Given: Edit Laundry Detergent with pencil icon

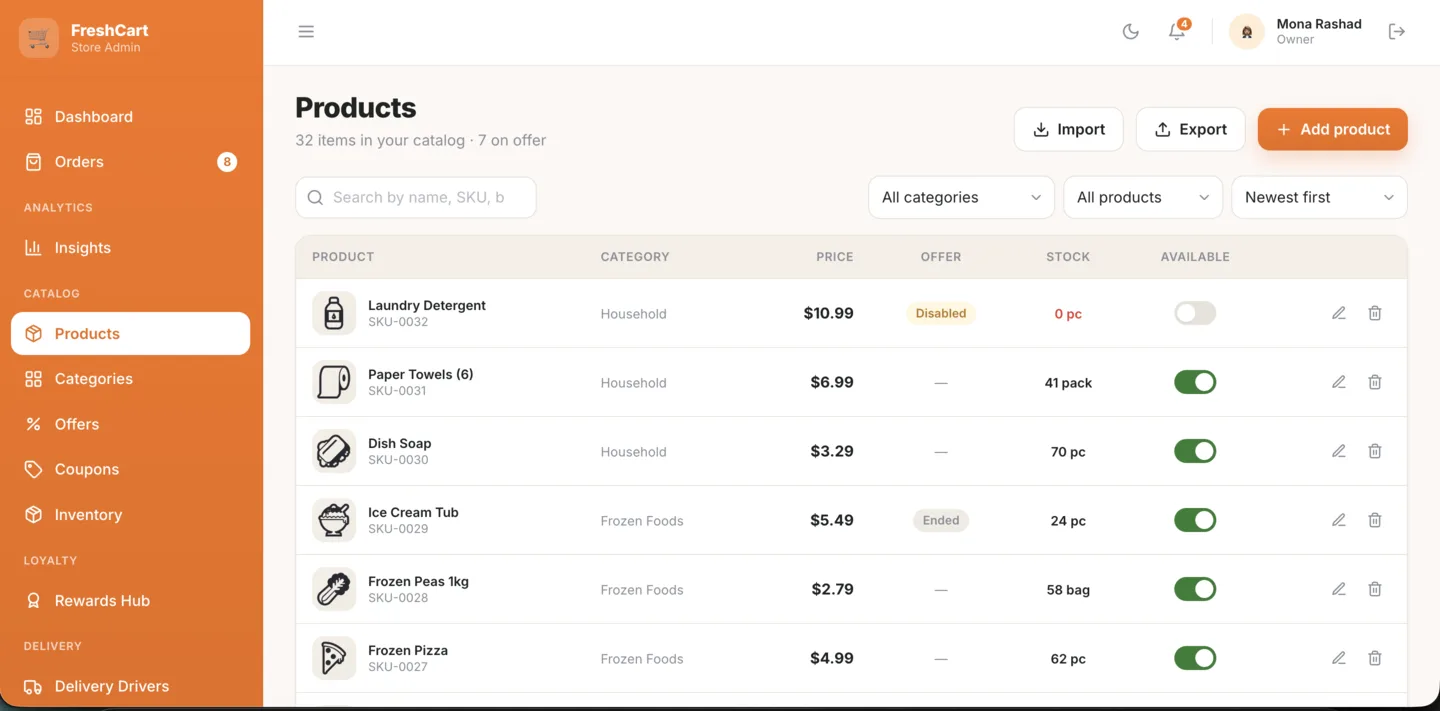Looking at the screenshot, I should (1339, 313).
